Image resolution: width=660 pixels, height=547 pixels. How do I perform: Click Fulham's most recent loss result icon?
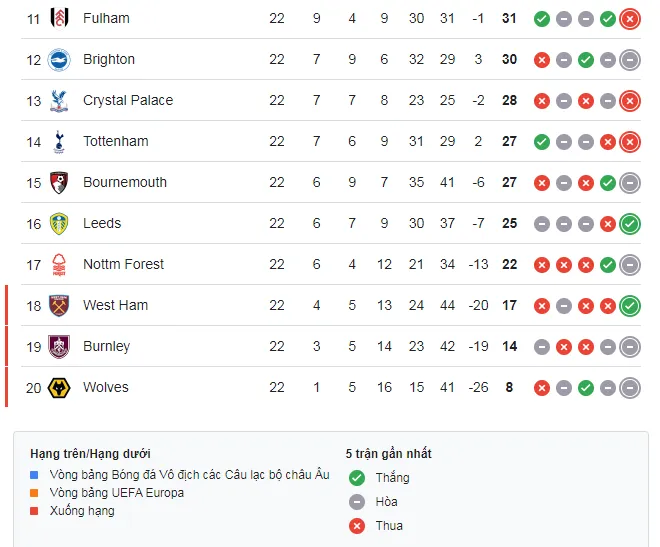pos(629,18)
